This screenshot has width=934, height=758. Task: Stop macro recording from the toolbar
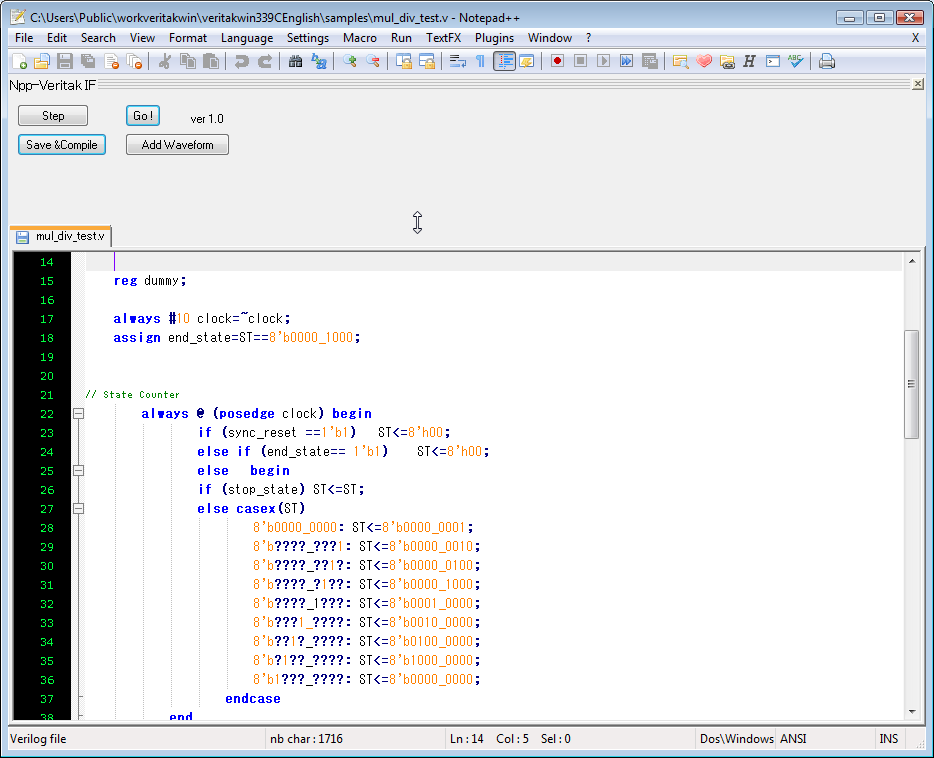pos(581,61)
